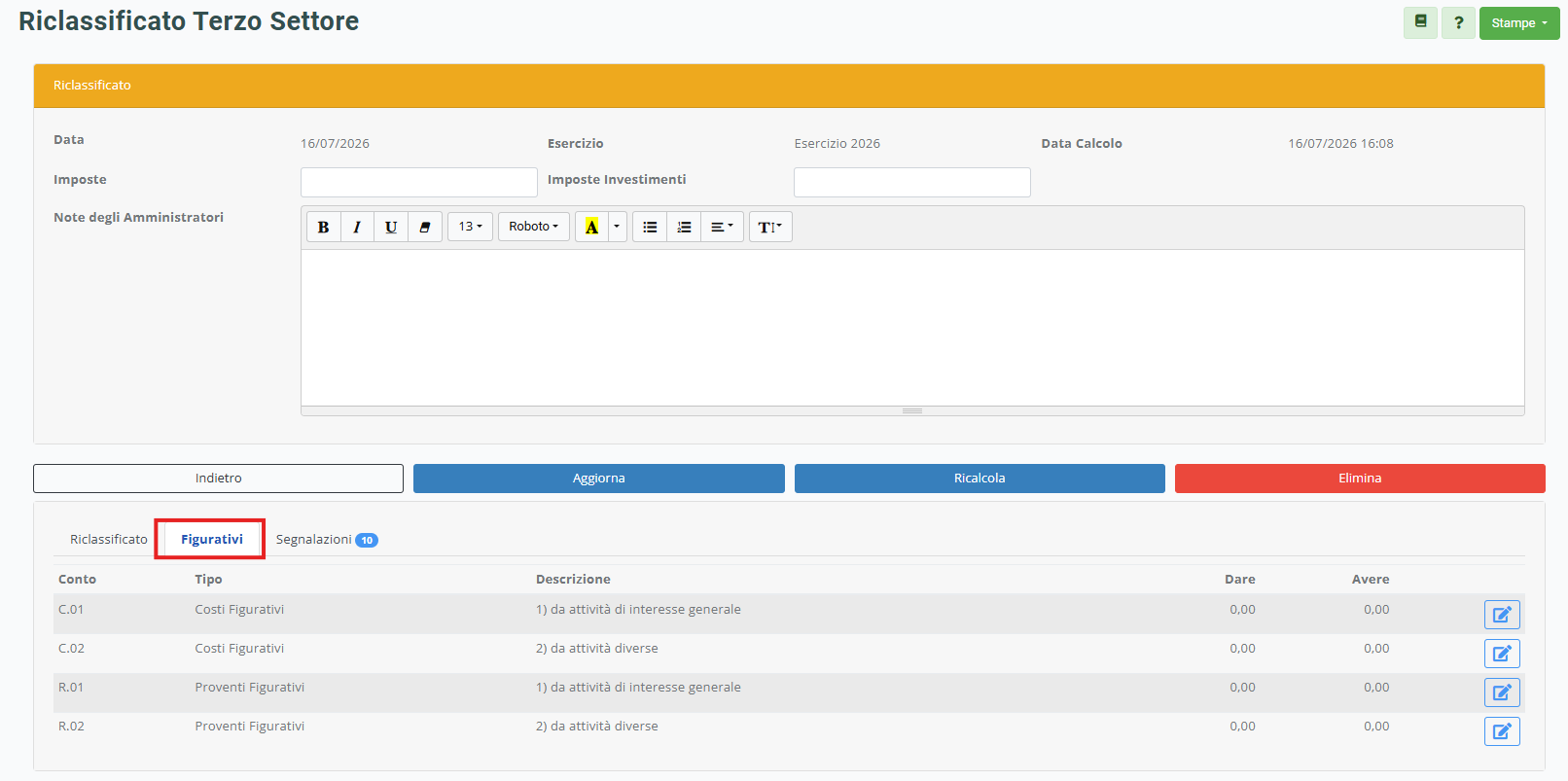
Task: Click the Descrizione column header
Action: pos(573,580)
